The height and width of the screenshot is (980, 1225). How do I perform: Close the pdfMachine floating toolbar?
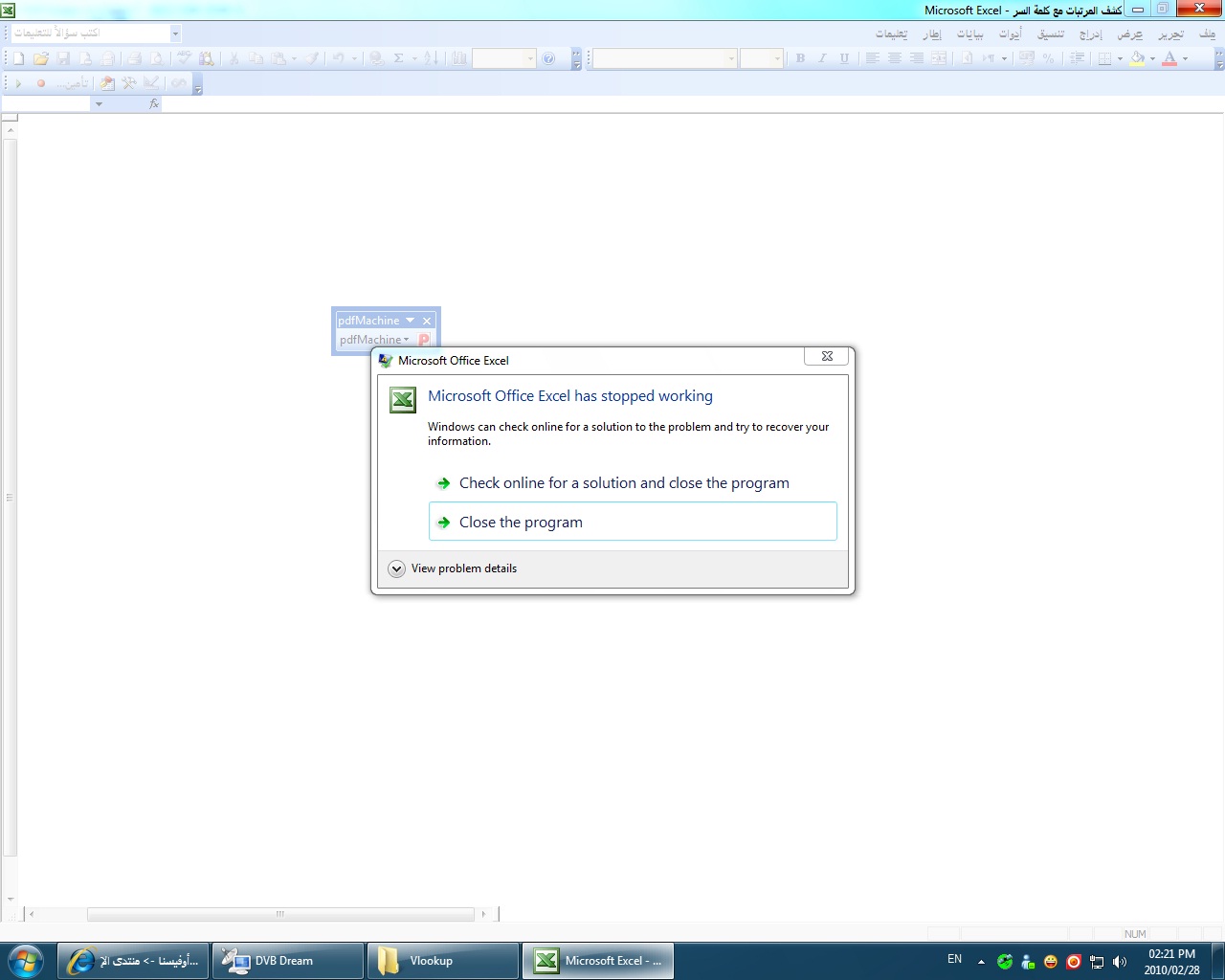click(427, 321)
